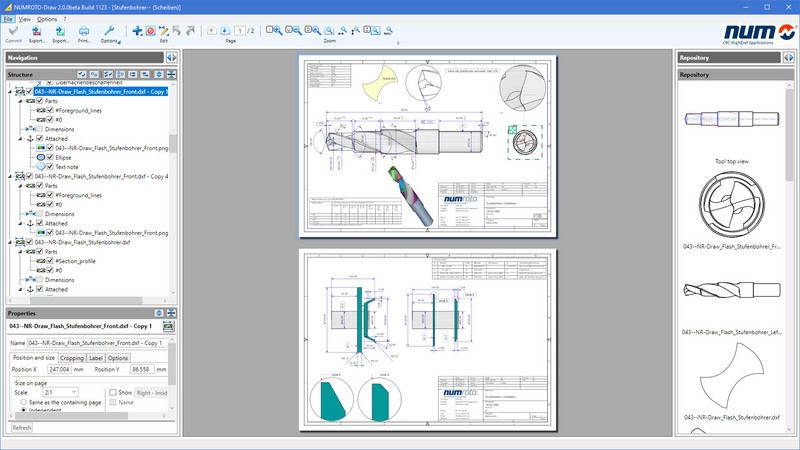800x450 pixels.
Task: Click the Refresh button
Action: (22, 428)
